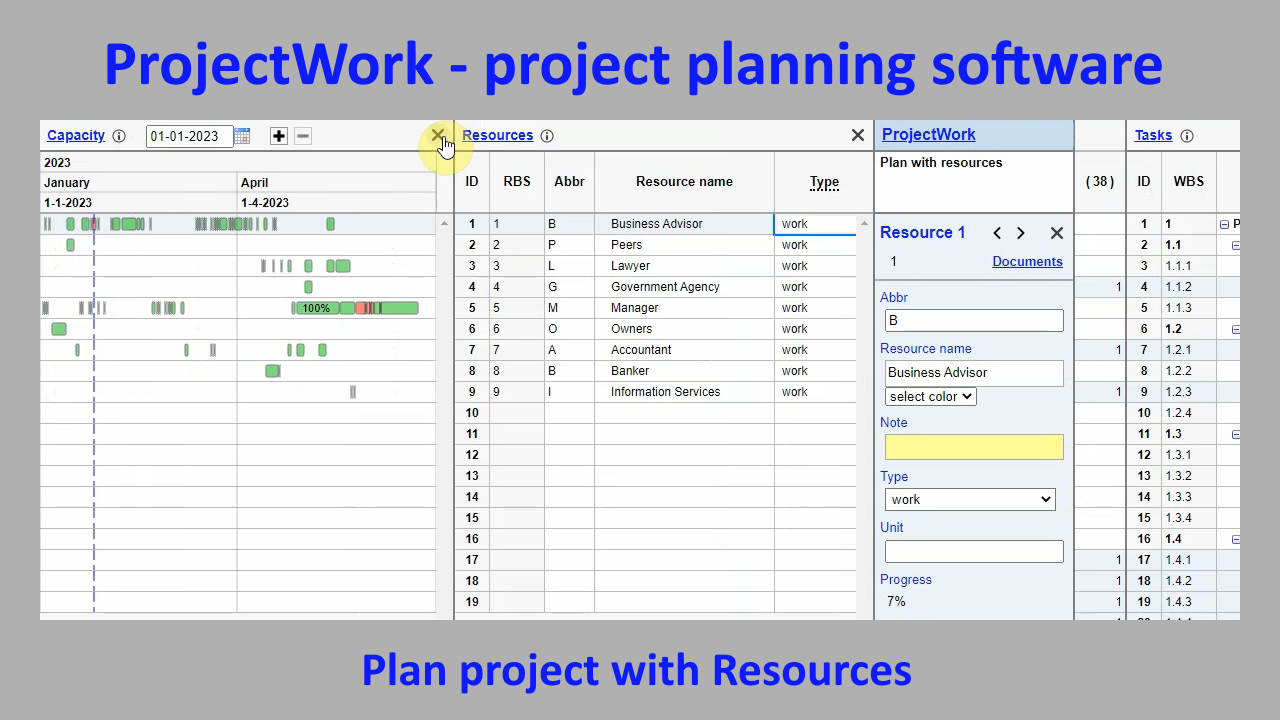Zoom in with the plus icon
The image size is (1280, 720).
click(x=279, y=136)
